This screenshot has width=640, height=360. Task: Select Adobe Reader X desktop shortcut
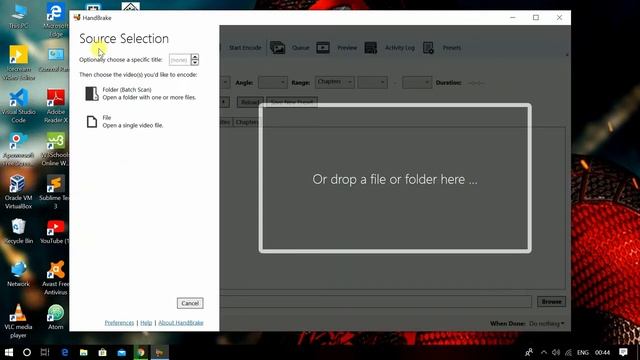pos(56,106)
